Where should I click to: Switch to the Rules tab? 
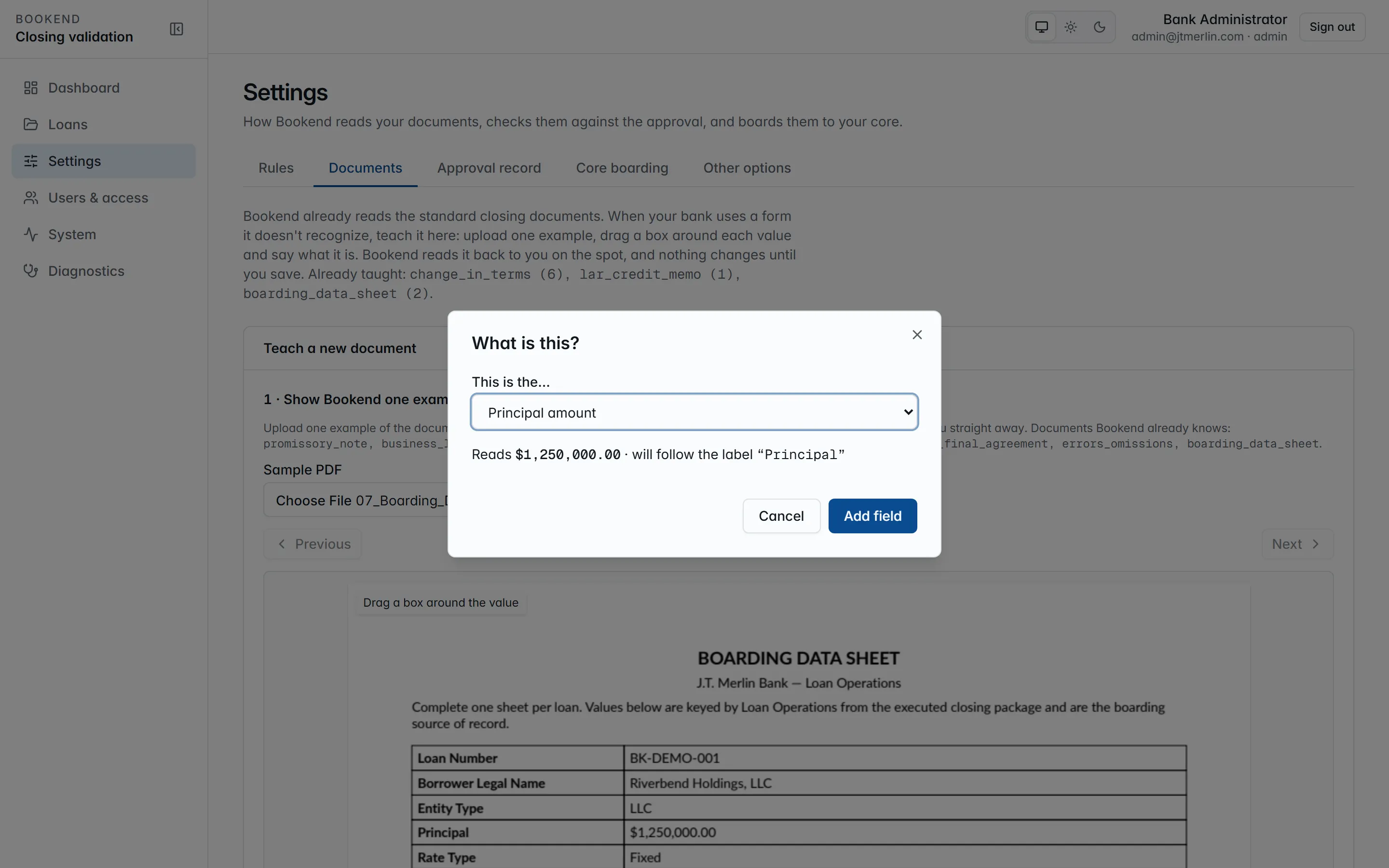pos(275,168)
